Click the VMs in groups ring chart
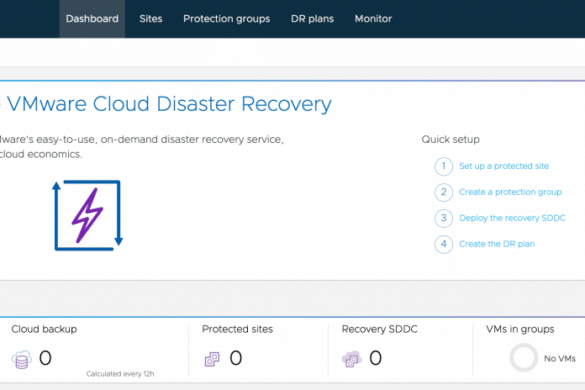The height and width of the screenshot is (390, 585). pyautogui.click(x=523, y=358)
